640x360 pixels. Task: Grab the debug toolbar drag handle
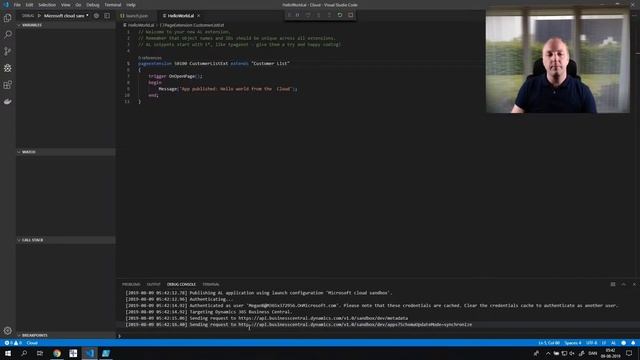[289, 15]
